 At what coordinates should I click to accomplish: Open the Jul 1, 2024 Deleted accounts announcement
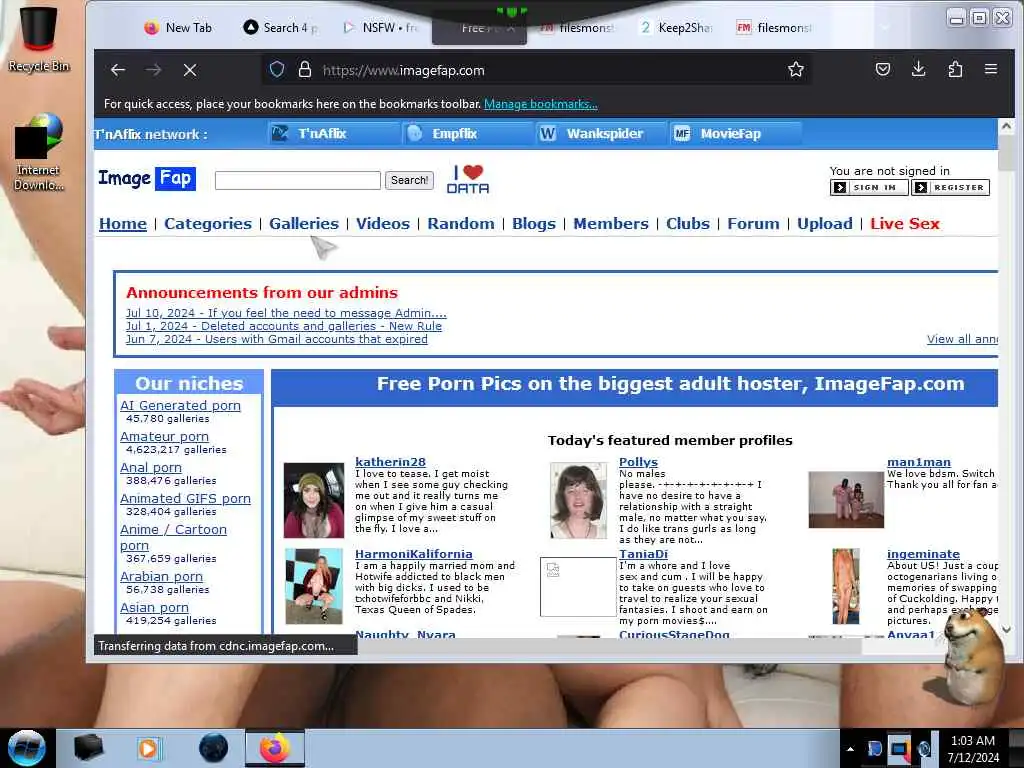(x=283, y=326)
